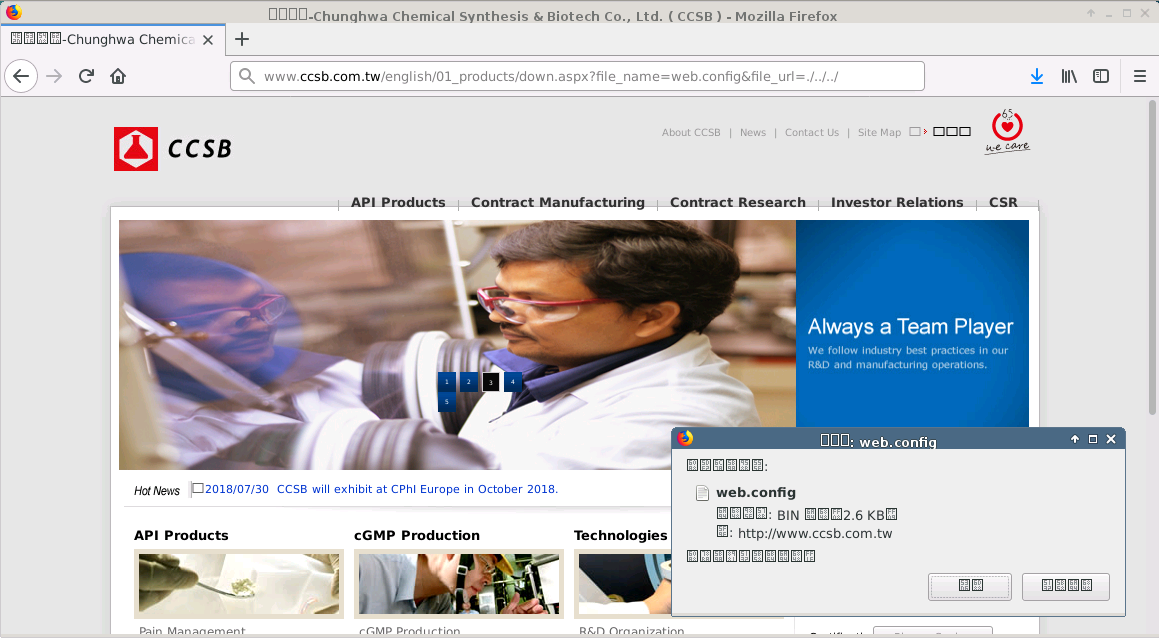Click the web.config file icon in dialog

click(702, 493)
